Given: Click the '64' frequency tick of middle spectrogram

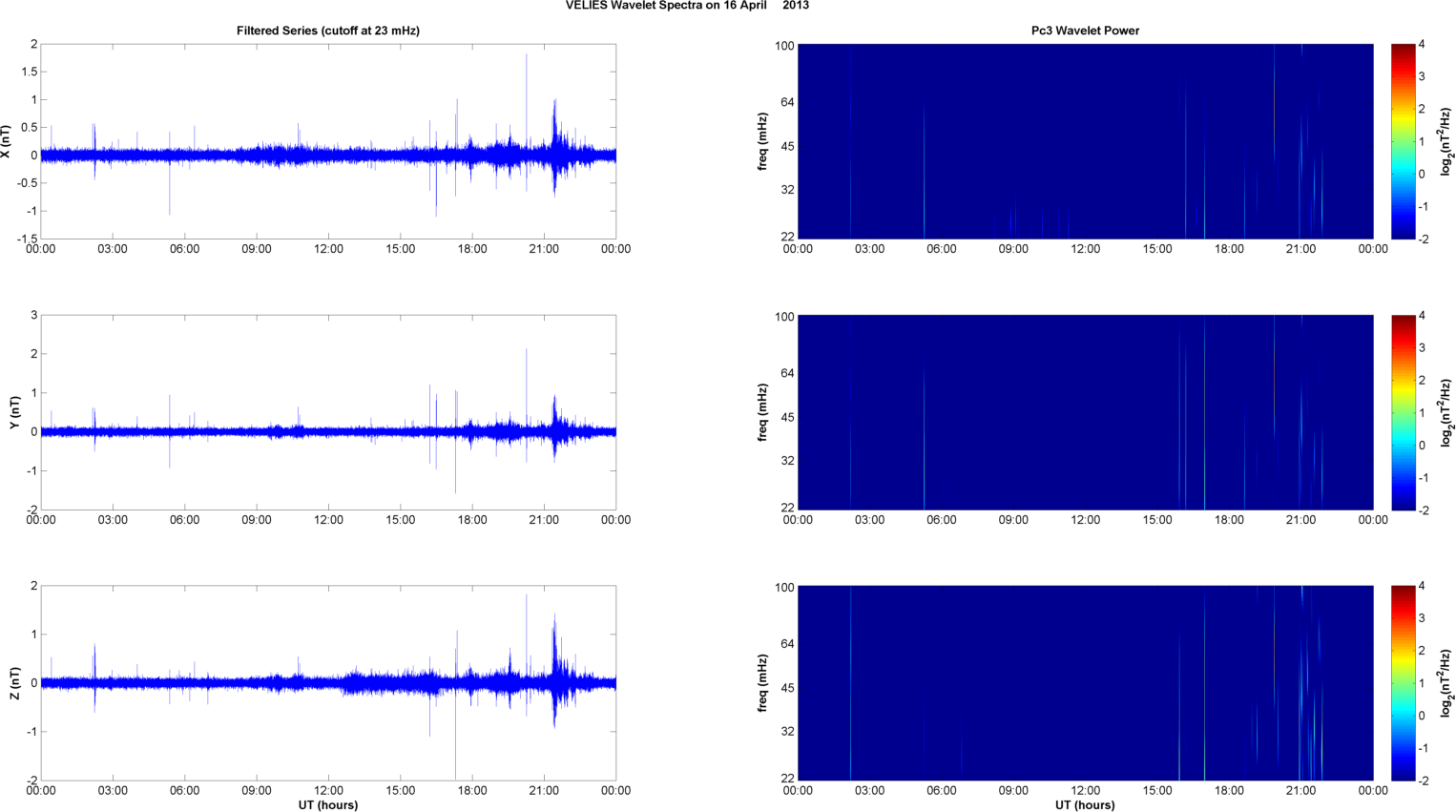Looking at the screenshot, I should tap(788, 373).
